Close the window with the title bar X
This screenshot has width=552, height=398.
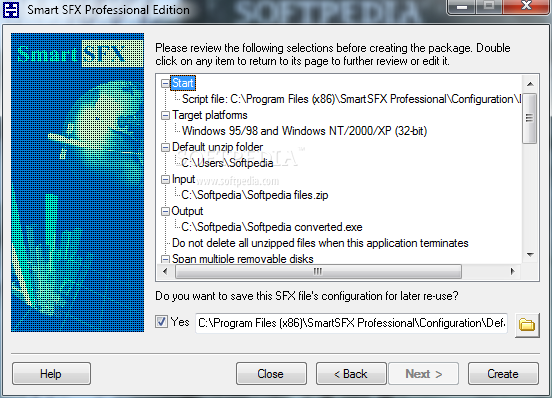tap(526, 6)
